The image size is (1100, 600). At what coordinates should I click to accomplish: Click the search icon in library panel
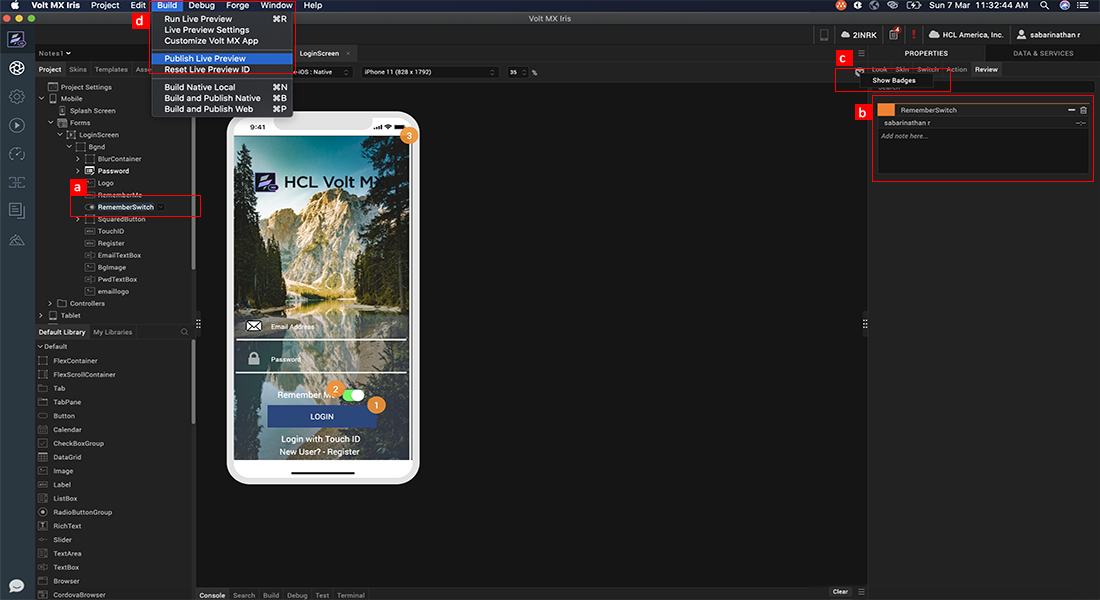pyautogui.click(x=185, y=332)
